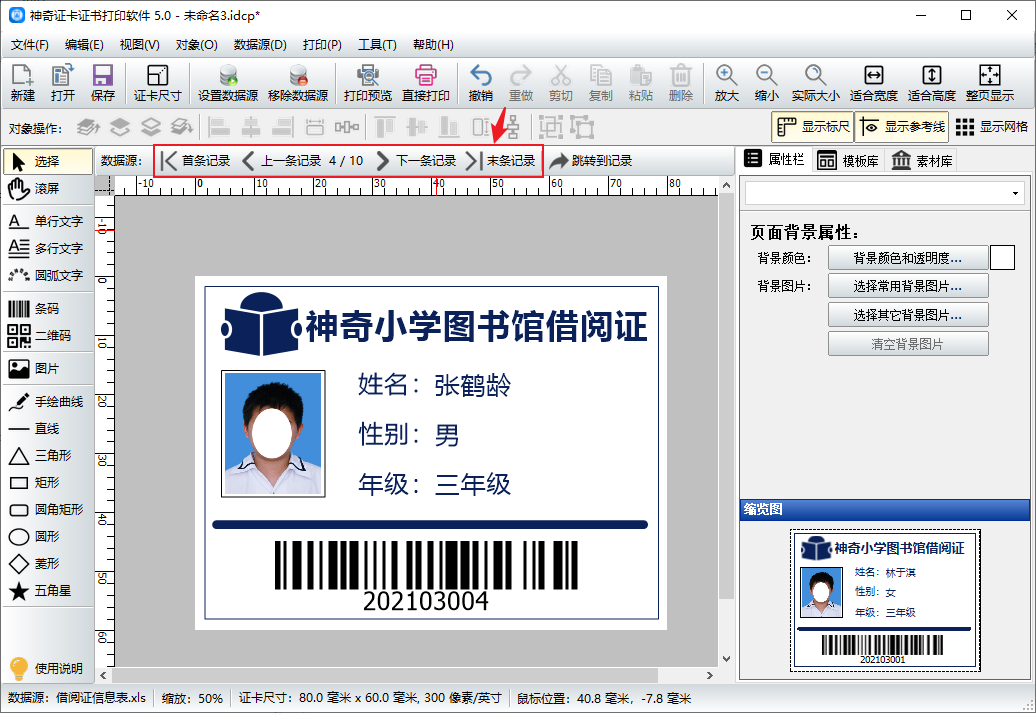Screen dimensions: 1036x713
Task: Zoom in with the 放大 icon
Action: [x=726, y=83]
